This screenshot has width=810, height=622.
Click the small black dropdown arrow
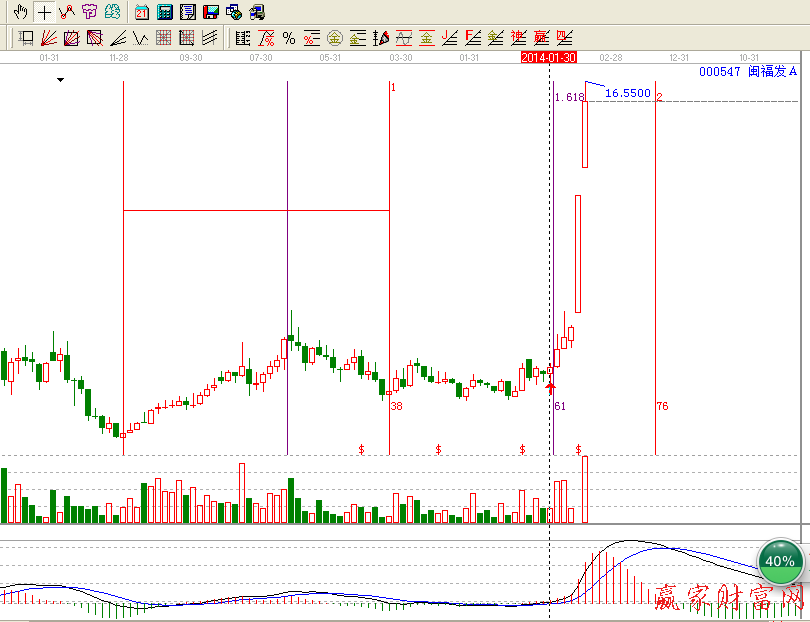60,79
